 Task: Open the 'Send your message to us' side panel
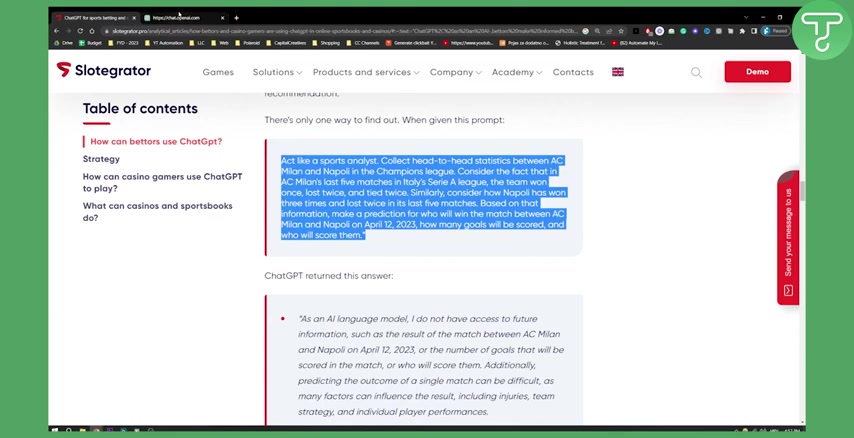[788, 239]
